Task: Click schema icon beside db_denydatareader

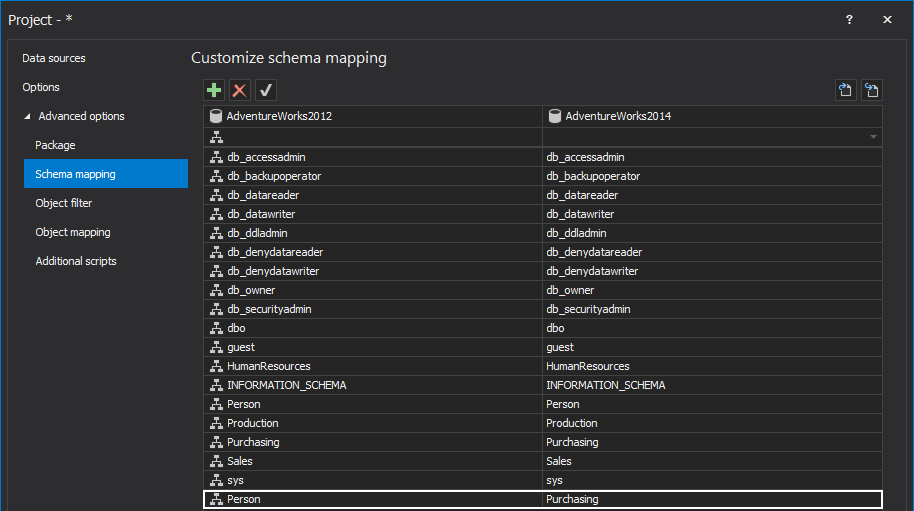Action: pos(216,252)
